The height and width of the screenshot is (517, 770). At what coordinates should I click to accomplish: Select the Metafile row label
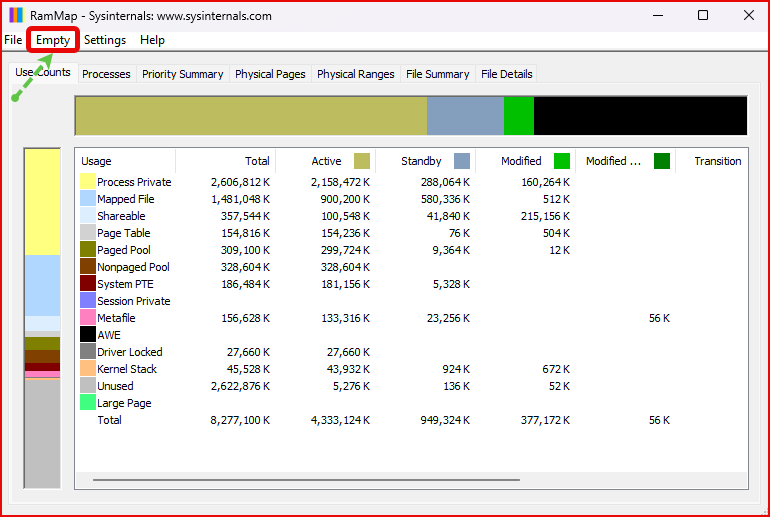[116, 318]
